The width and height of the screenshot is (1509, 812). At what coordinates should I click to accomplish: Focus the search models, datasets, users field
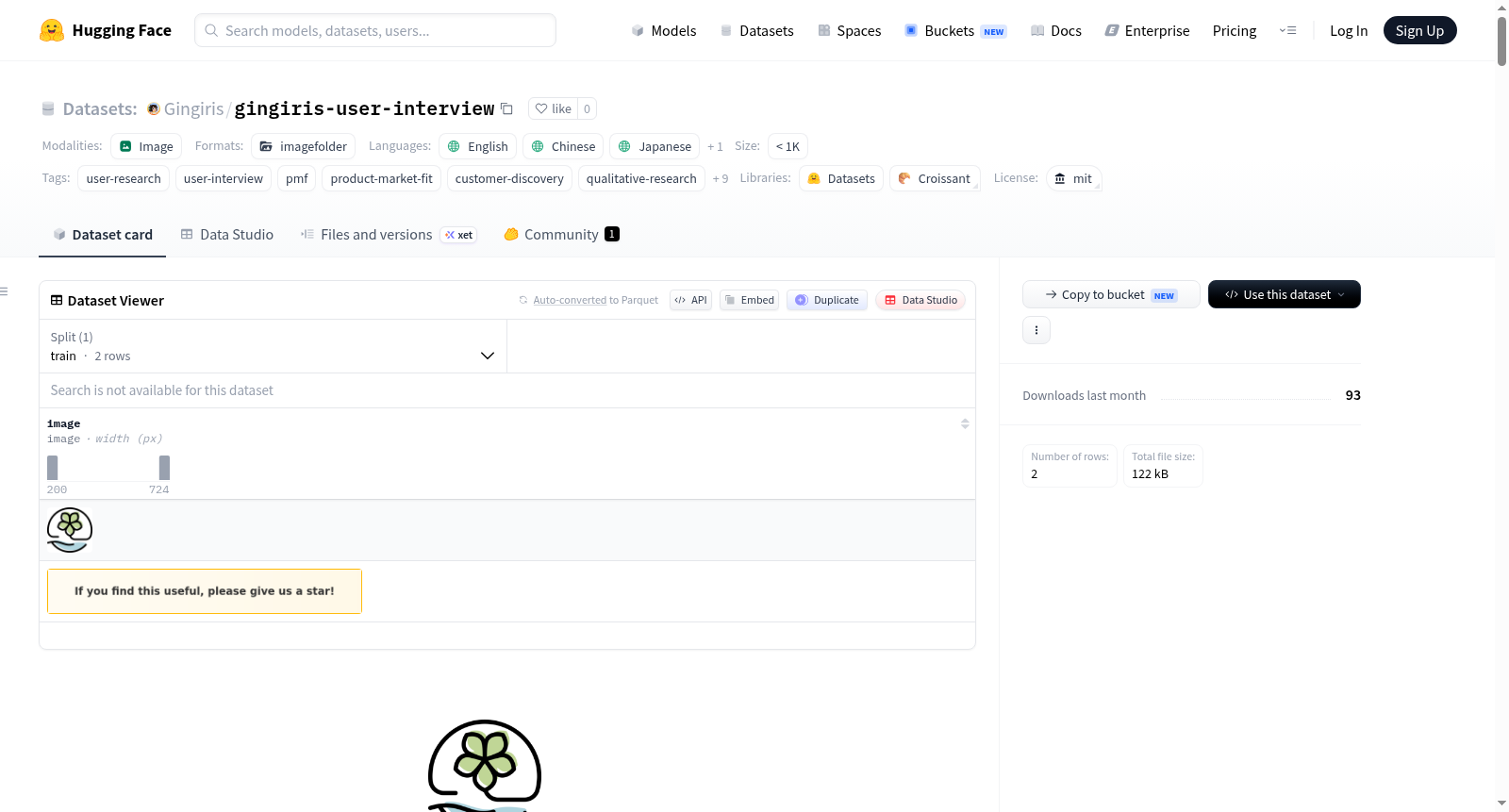pos(375,30)
